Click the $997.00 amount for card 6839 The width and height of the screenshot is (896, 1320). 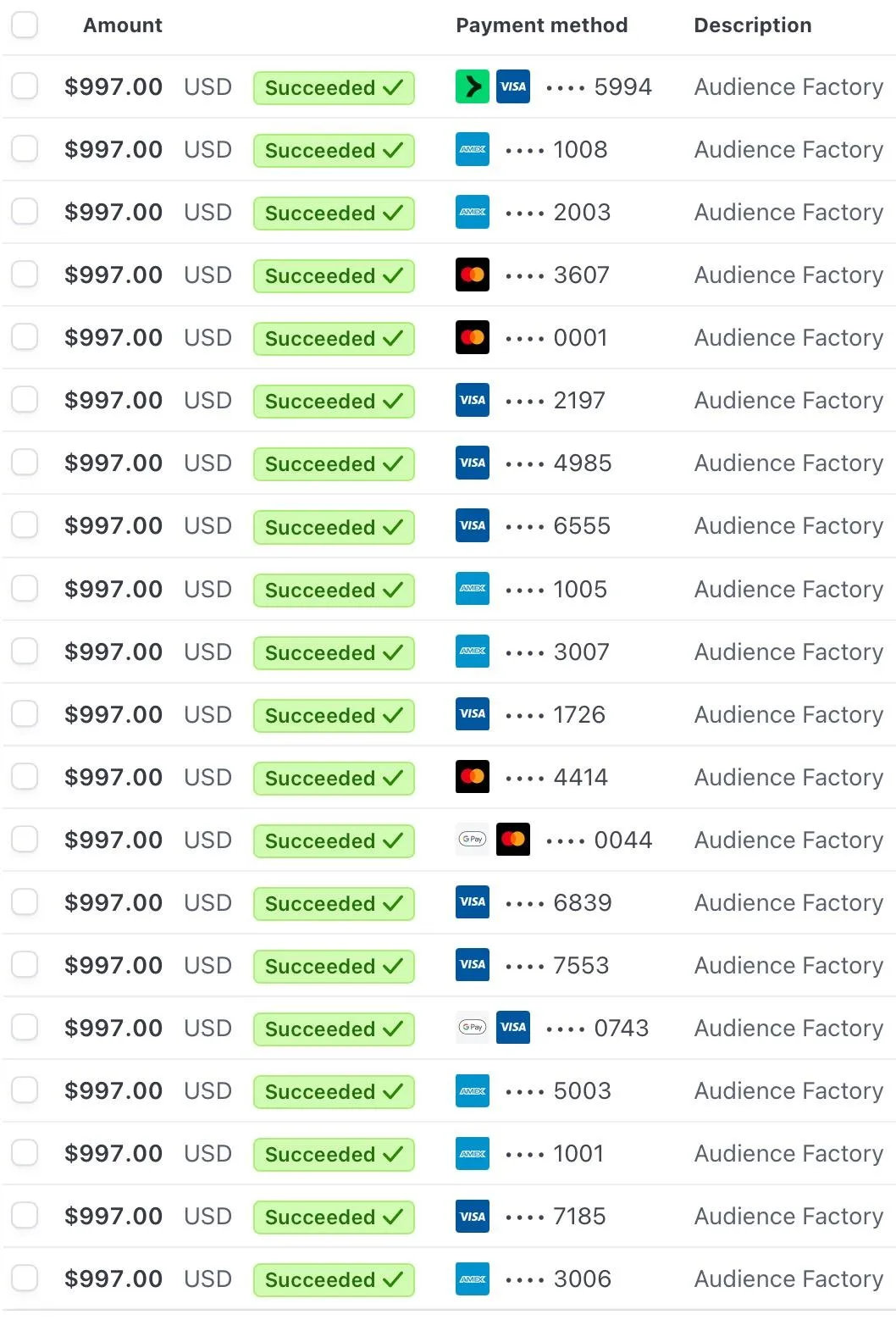click(113, 902)
